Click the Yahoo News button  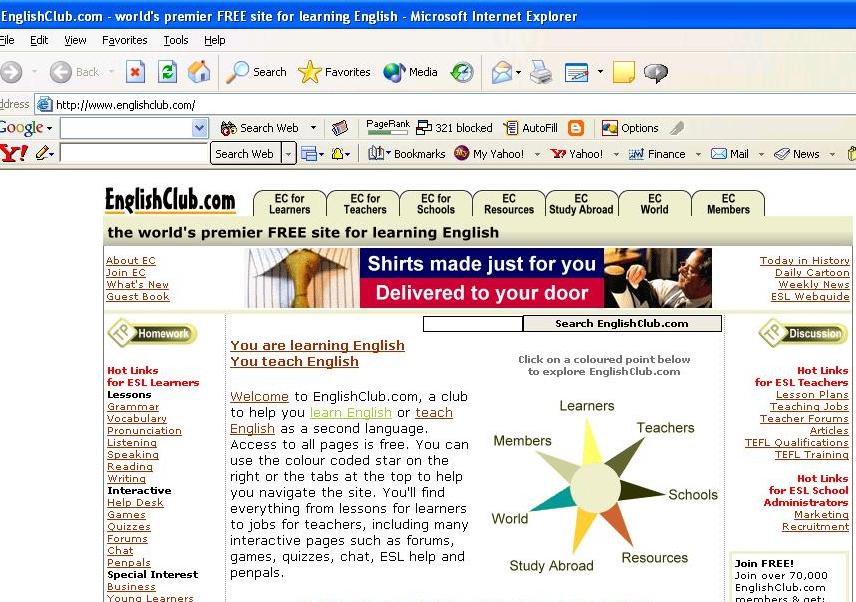pyautogui.click(x=797, y=154)
